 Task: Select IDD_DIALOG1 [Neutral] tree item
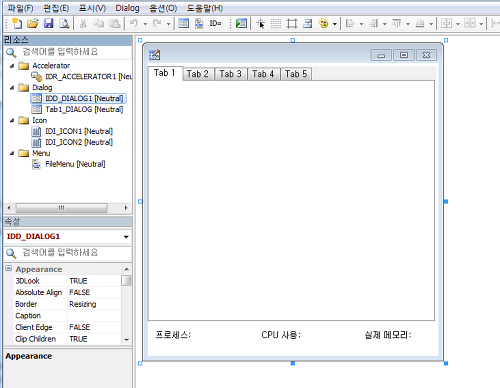pos(78,98)
